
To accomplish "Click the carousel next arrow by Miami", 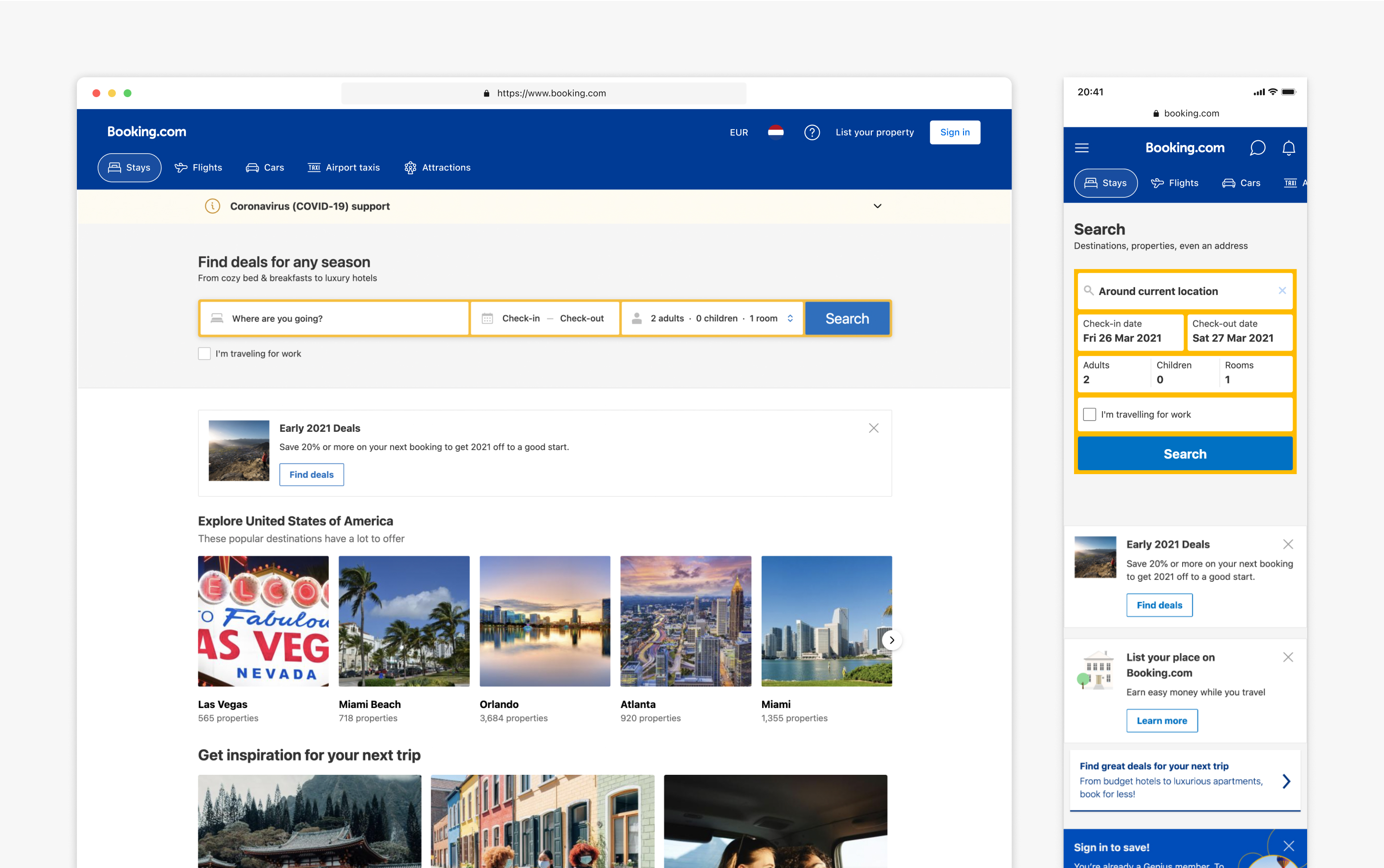I will 892,640.
